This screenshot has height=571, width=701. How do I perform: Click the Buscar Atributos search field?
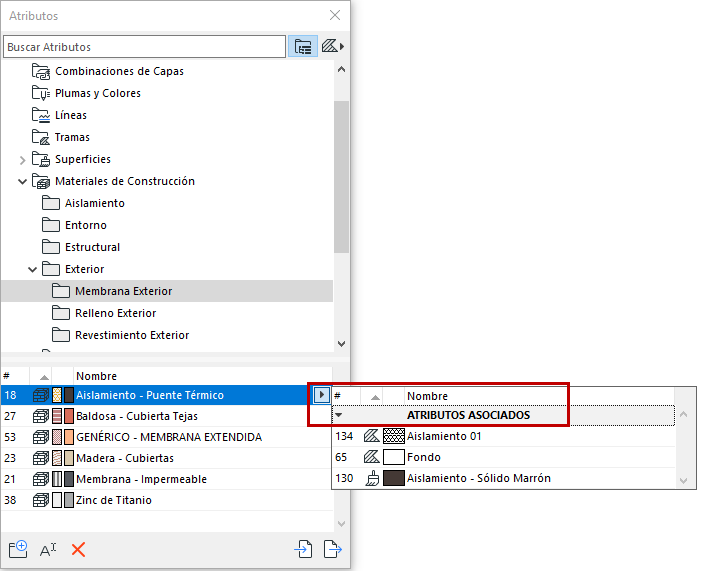[x=144, y=47]
